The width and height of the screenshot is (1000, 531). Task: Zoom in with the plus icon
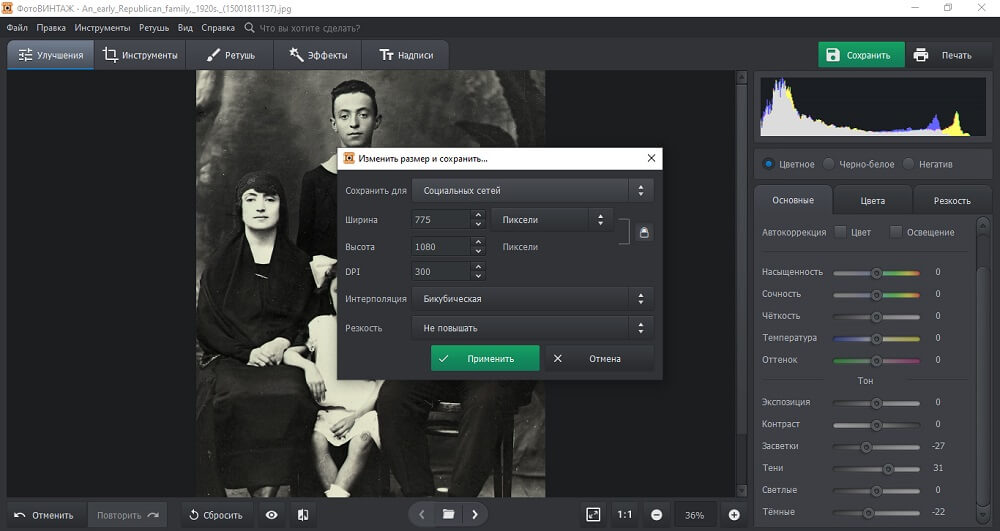point(734,515)
